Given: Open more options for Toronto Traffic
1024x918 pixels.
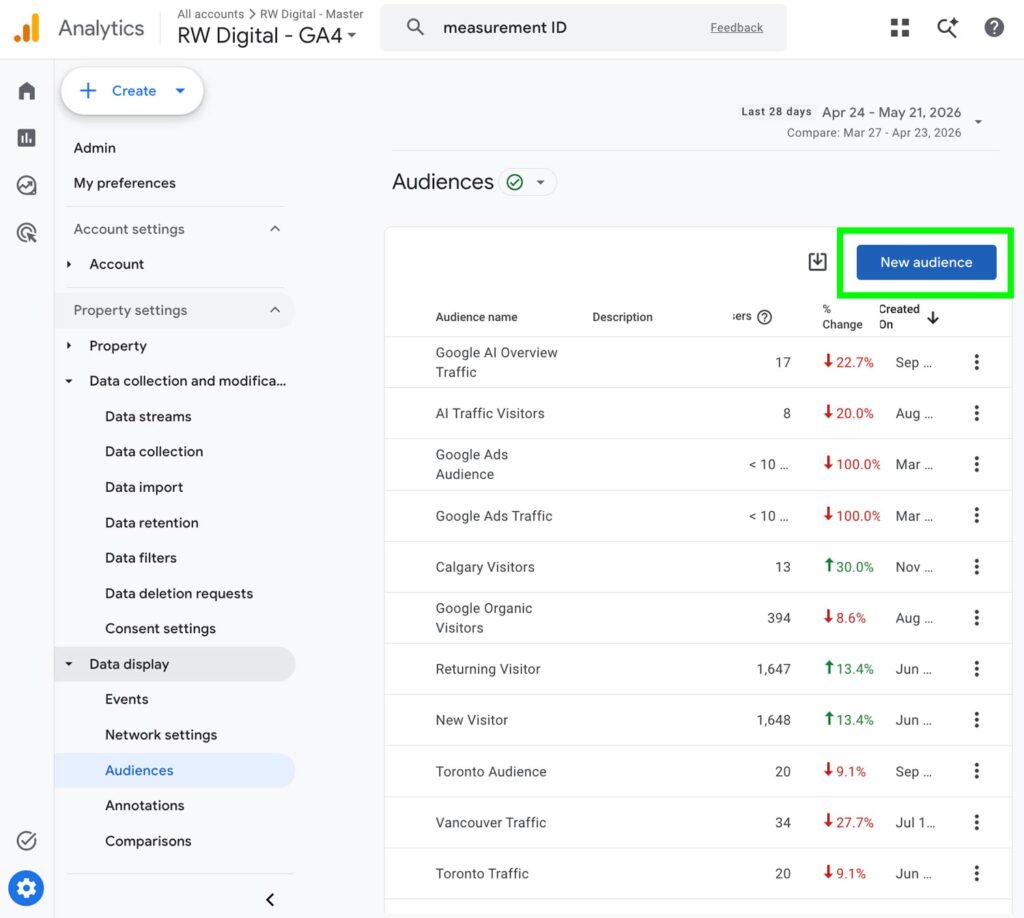Looking at the screenshot, I should point(976,874).
